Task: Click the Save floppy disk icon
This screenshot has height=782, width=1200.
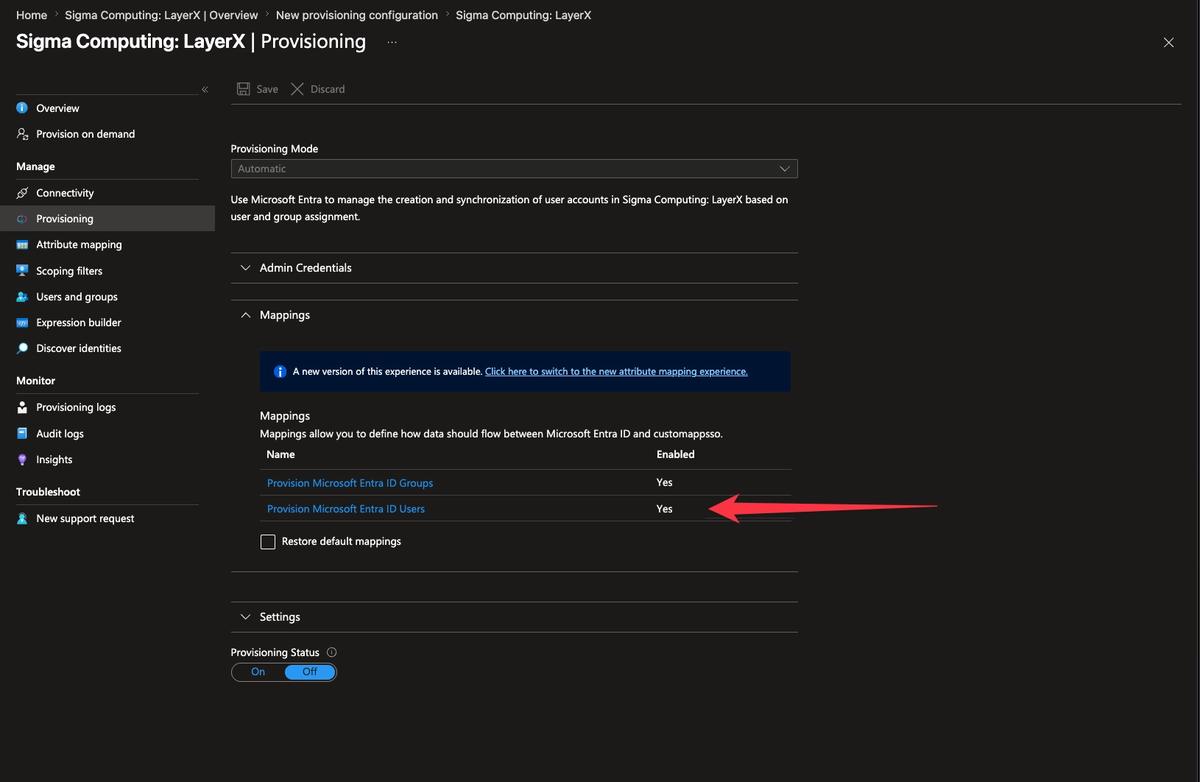Action: [x=243, y=89]
